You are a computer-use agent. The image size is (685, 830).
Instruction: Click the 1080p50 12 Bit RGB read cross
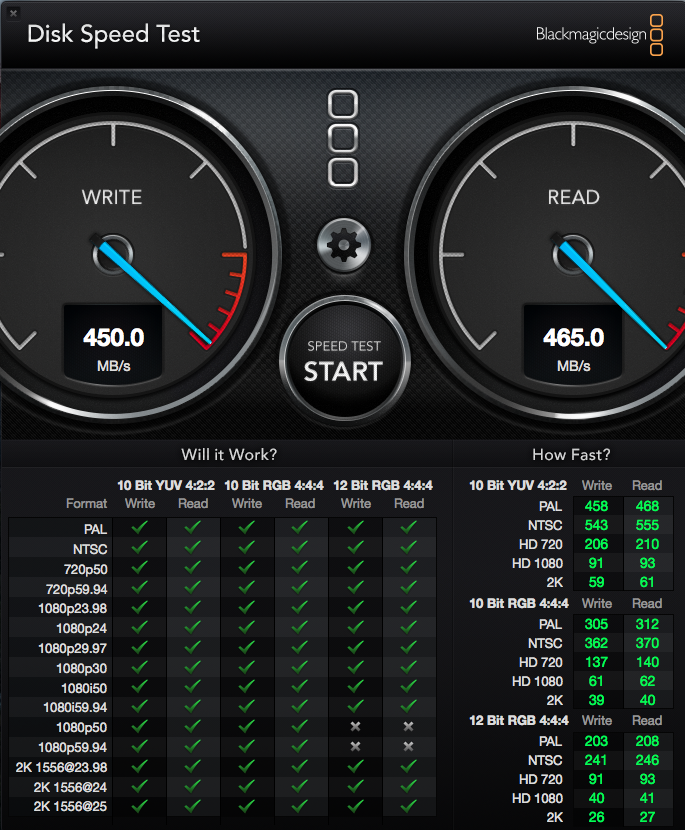(x=408, y=727)
